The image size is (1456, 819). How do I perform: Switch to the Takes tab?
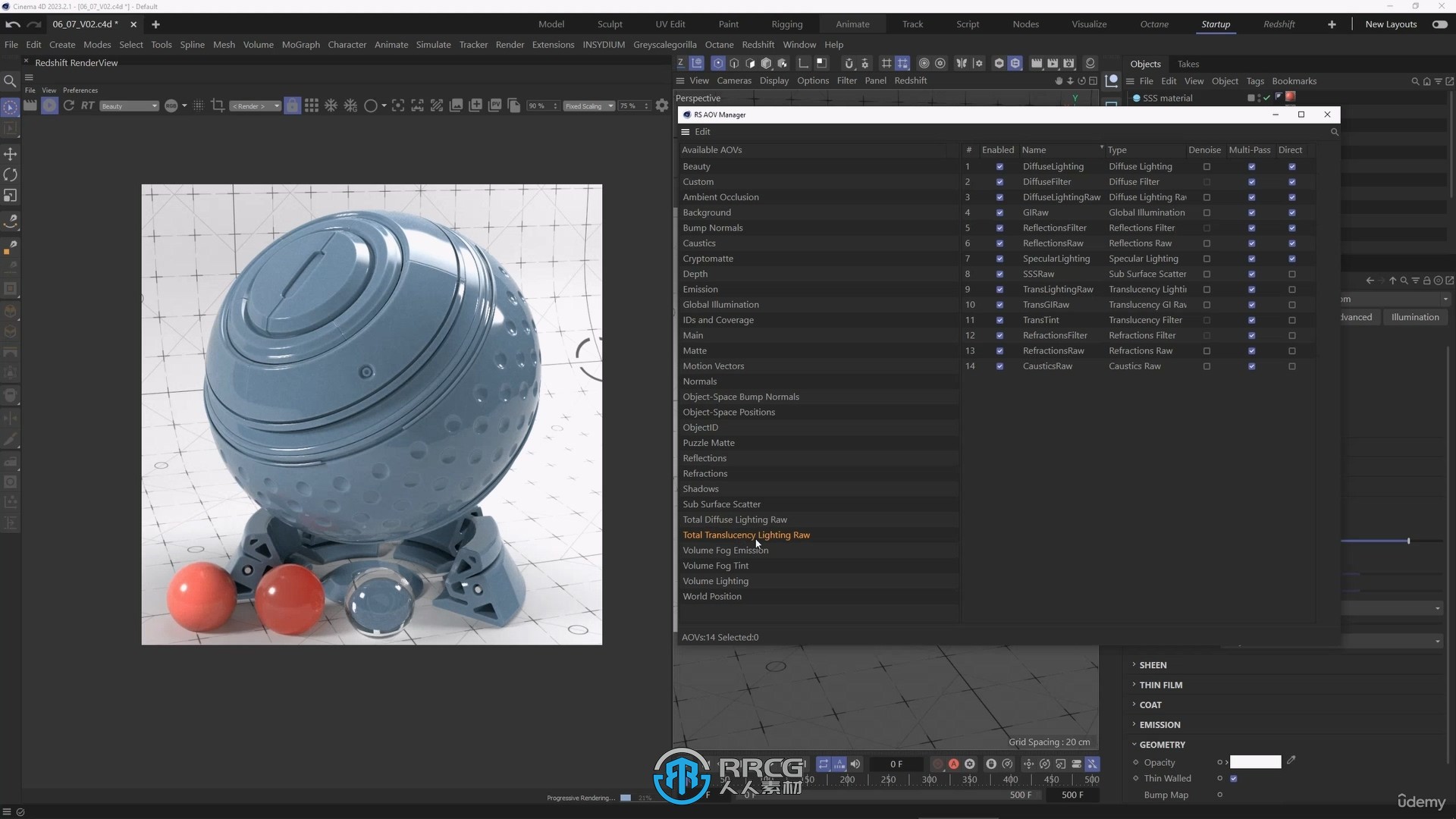pyautogui.click(x=1188, y=64)
